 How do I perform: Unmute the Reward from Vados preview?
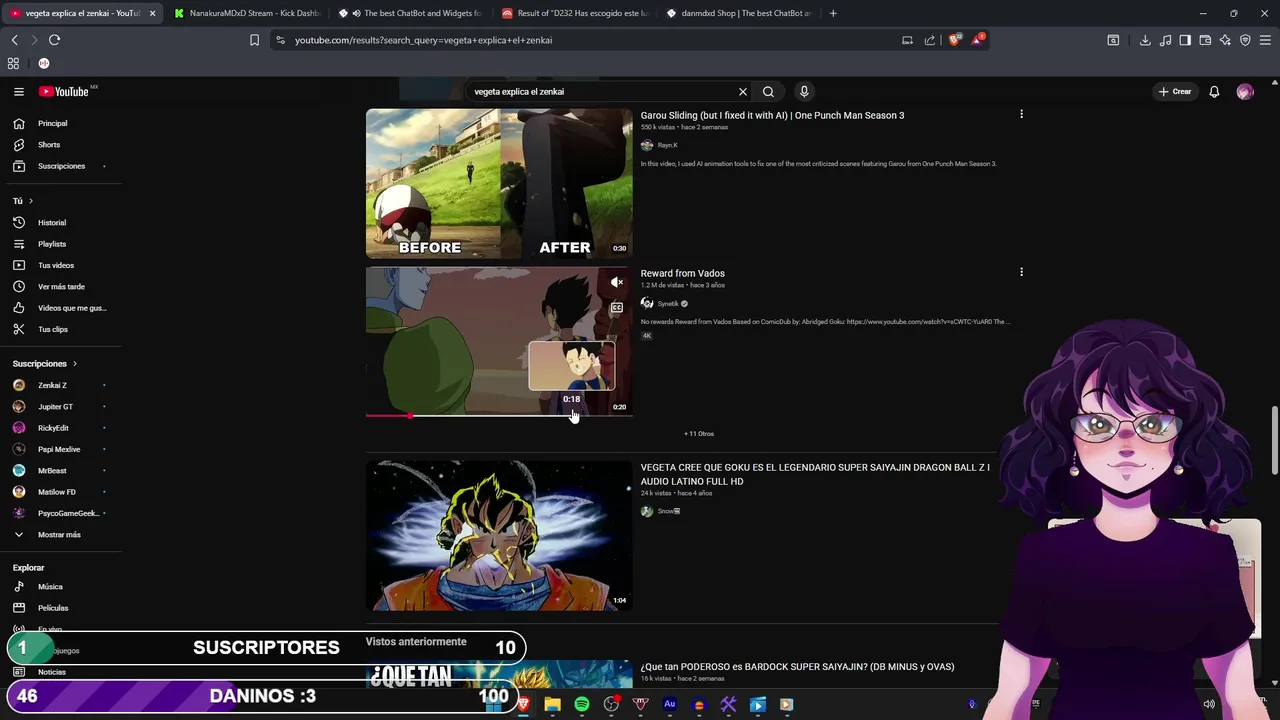[x=617, y=283]
